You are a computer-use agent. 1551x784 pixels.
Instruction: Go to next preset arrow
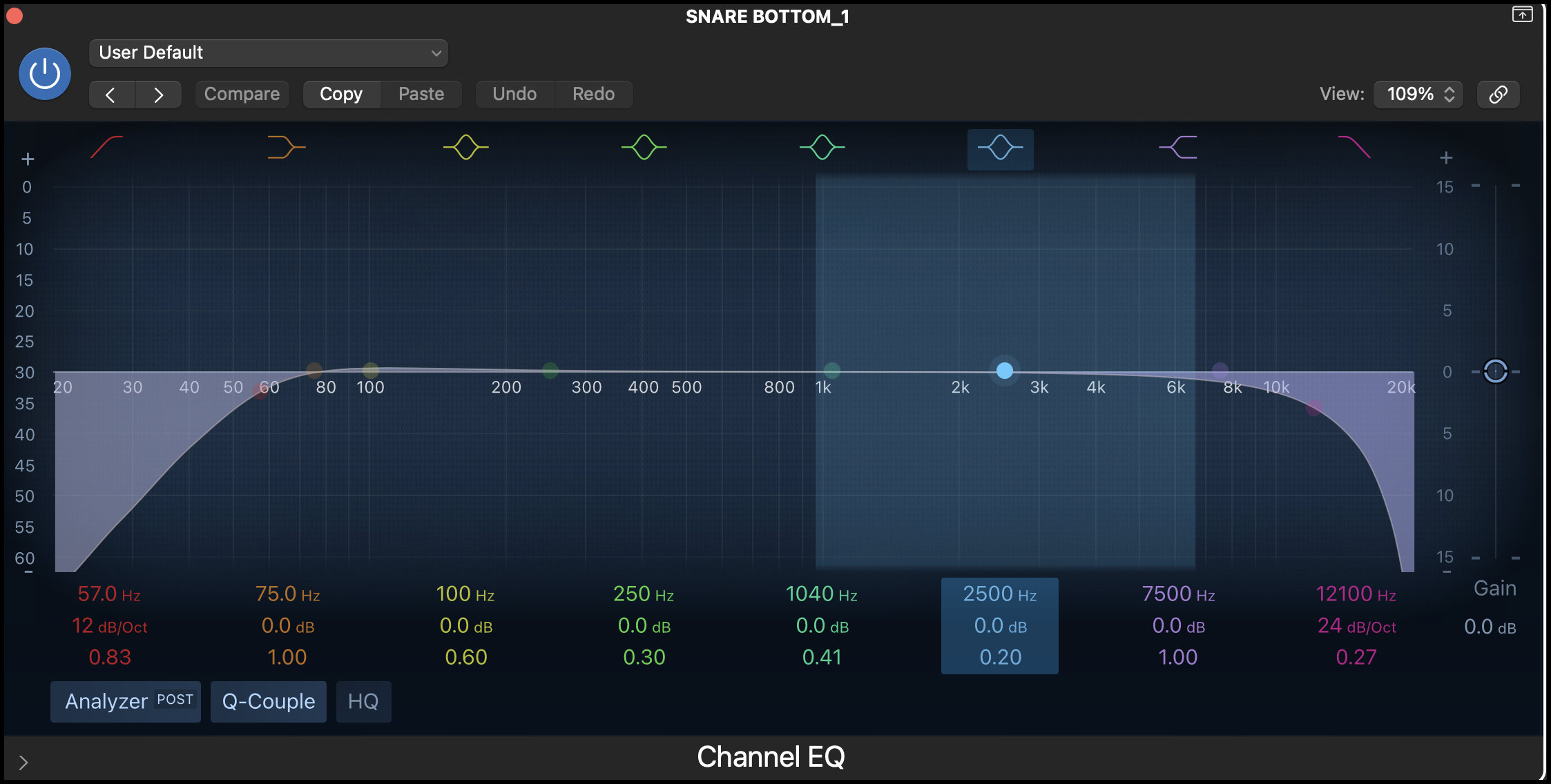158,95
